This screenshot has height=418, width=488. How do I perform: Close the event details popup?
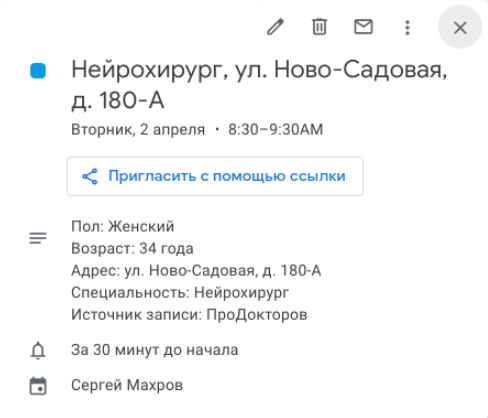[460, 28]
